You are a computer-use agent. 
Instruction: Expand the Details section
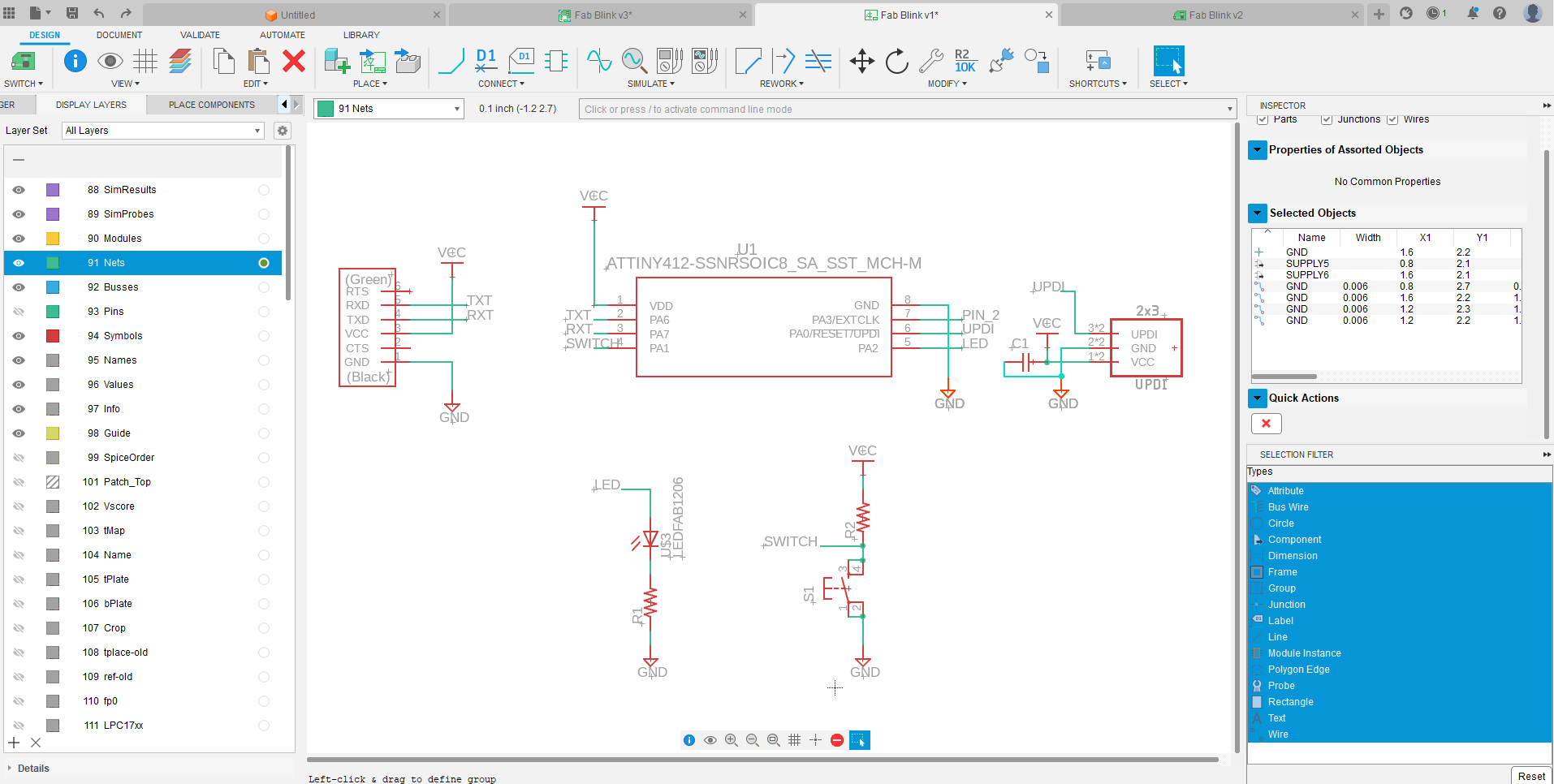(10, 768)
